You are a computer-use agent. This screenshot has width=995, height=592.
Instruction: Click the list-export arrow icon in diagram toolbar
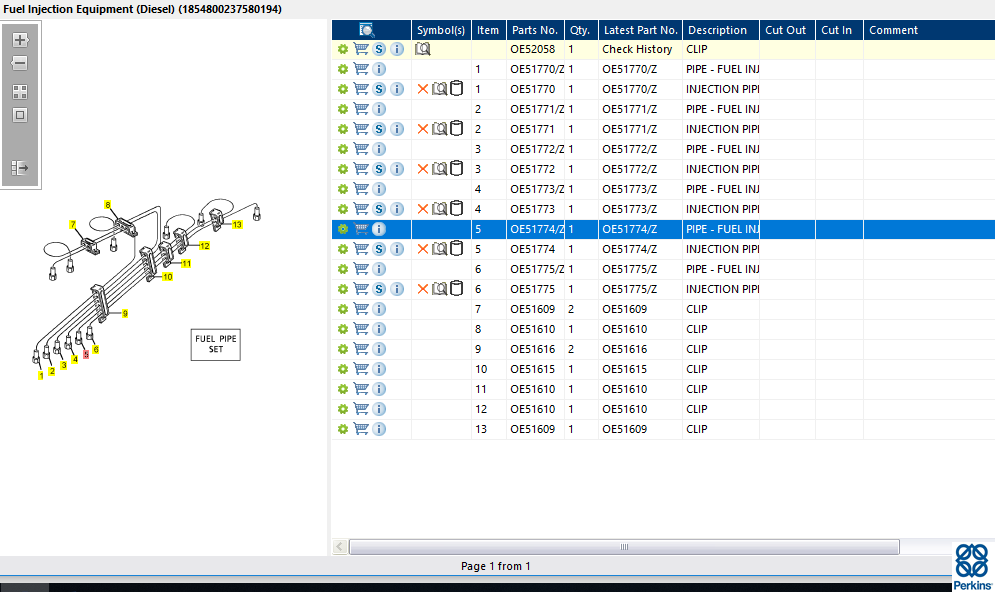[20, 168]
